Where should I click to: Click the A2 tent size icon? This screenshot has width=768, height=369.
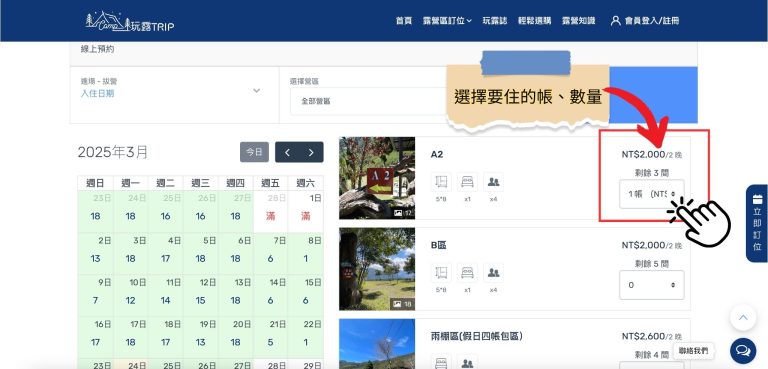coord(441,182)
